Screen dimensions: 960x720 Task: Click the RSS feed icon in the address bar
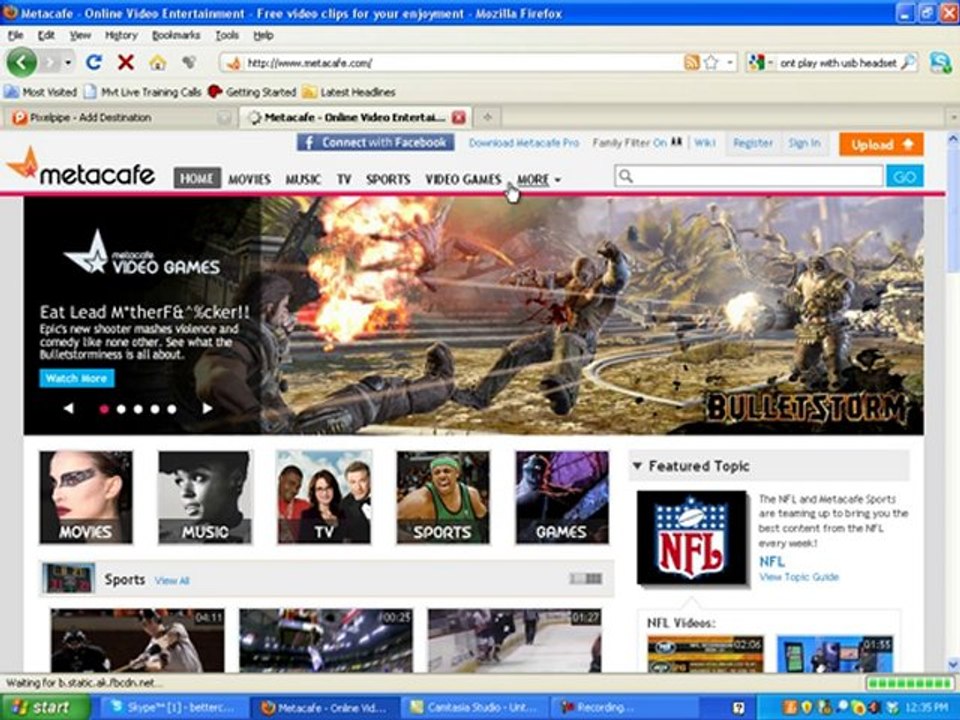click(x=691, y=62)
